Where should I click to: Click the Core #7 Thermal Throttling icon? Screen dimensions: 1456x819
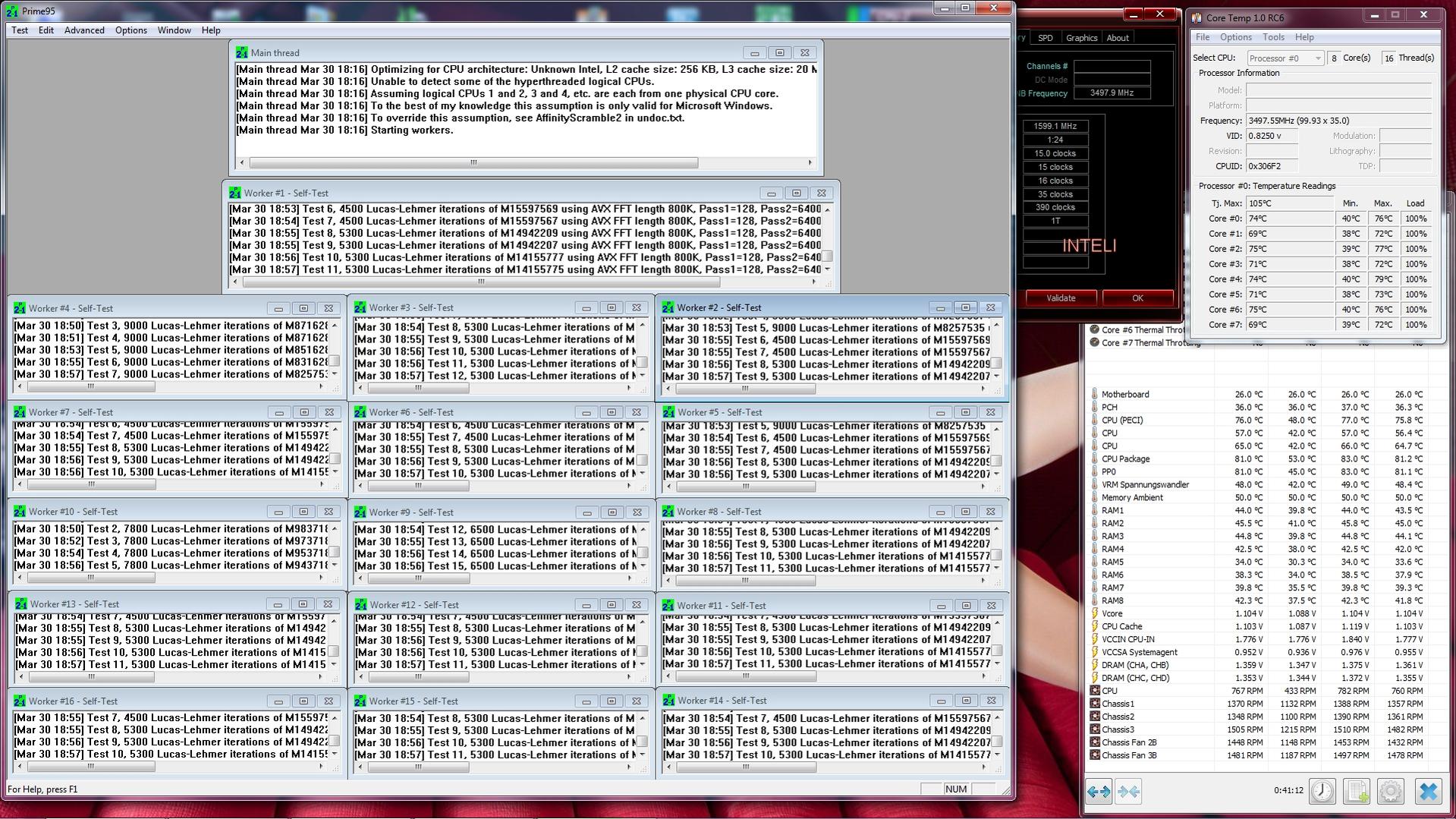tap(1094, 342)
